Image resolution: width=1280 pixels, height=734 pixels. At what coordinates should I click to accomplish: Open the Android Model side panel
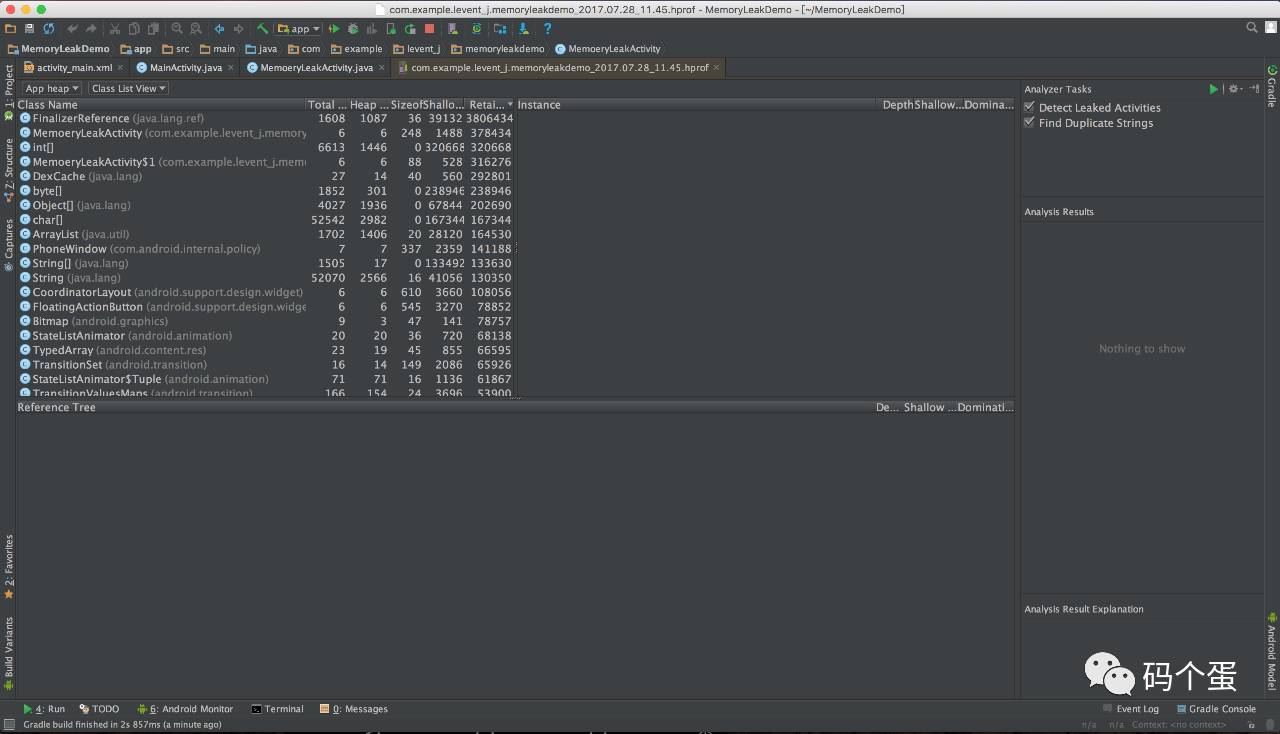[x=1272, y=650]
